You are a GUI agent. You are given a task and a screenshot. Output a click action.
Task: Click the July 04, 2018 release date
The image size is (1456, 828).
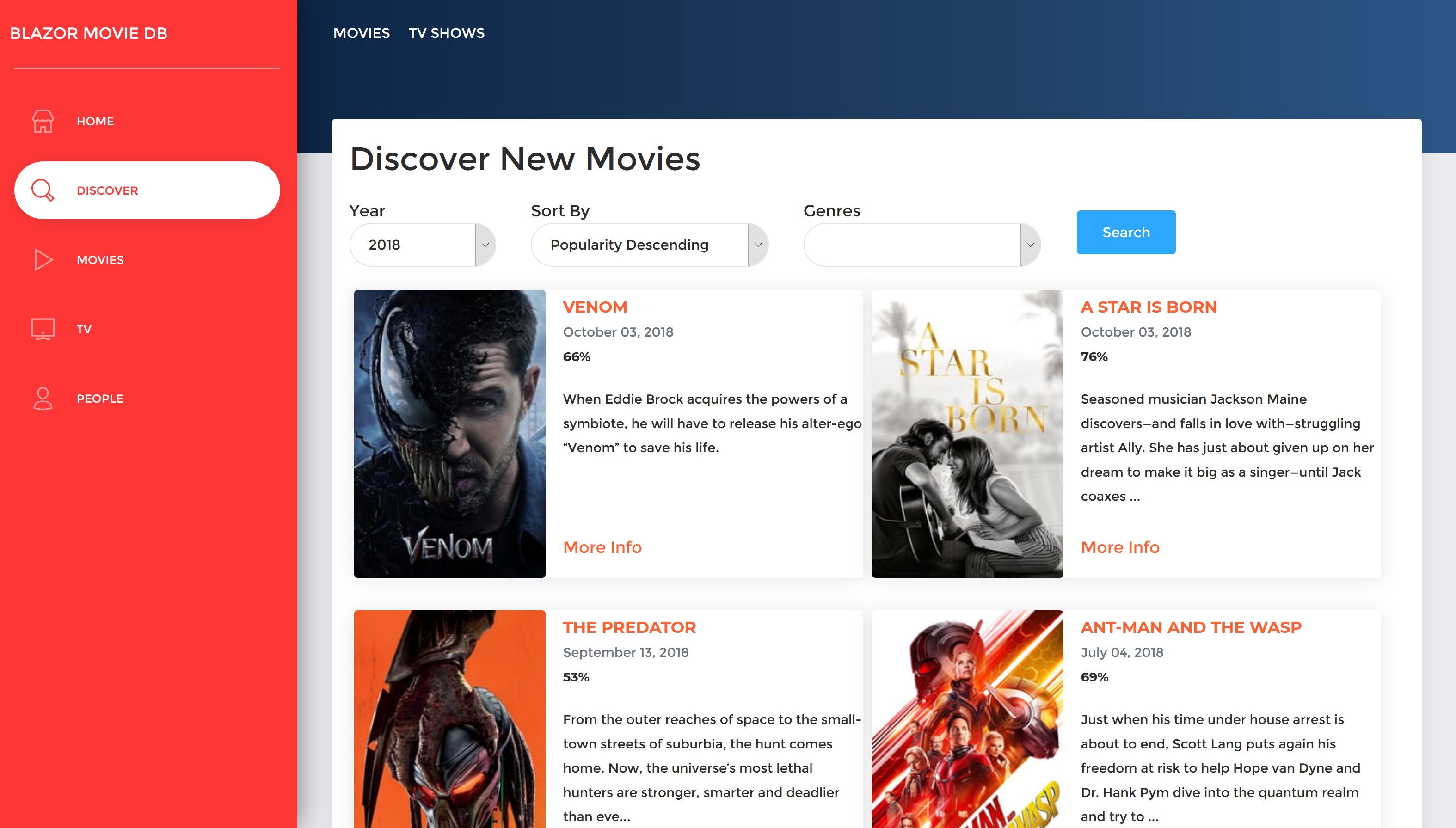(x=1122, y=652)
